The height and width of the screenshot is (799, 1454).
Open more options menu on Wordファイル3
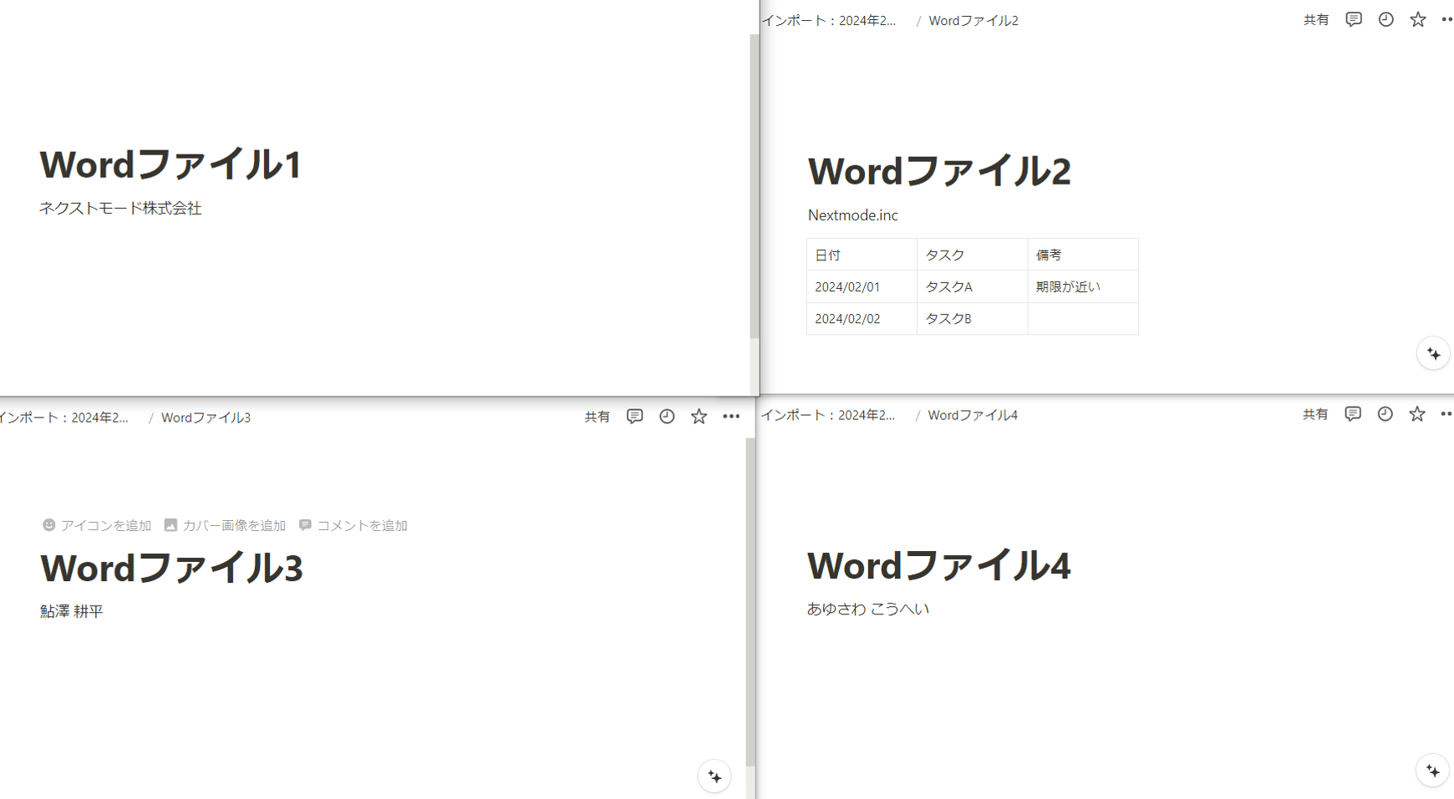point(731,416)
